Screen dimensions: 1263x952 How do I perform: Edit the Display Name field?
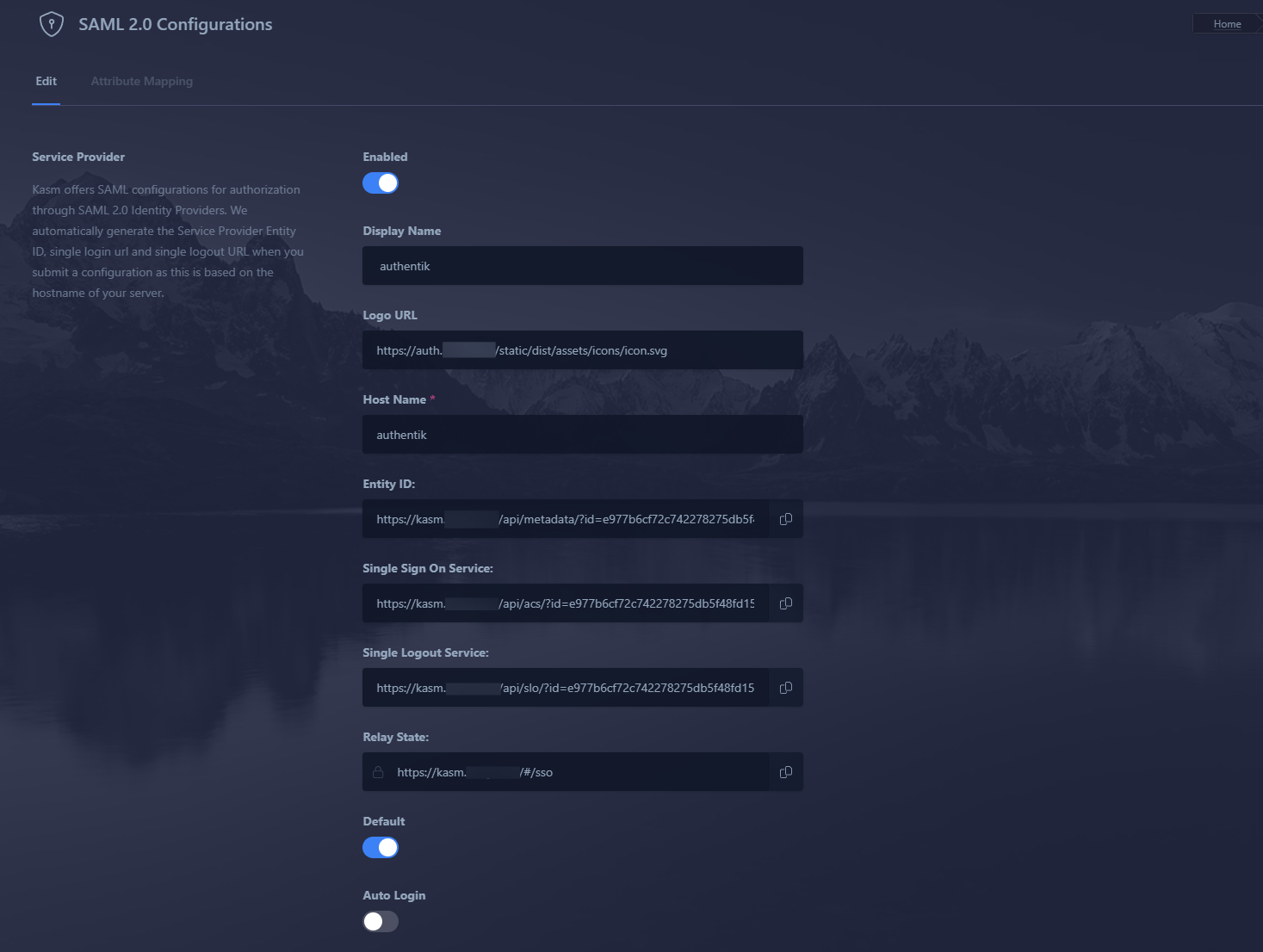click(583, 266)
